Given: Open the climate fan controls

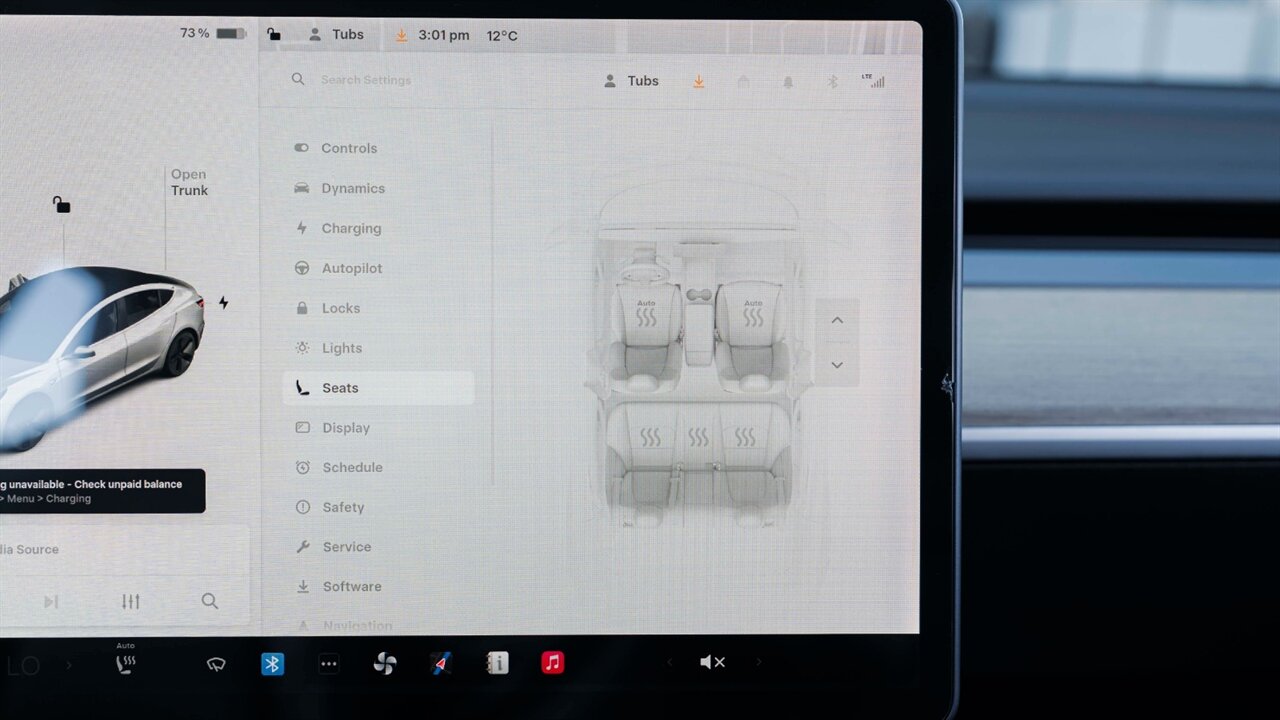Looking at the screenshot, I should click(385, 663).
